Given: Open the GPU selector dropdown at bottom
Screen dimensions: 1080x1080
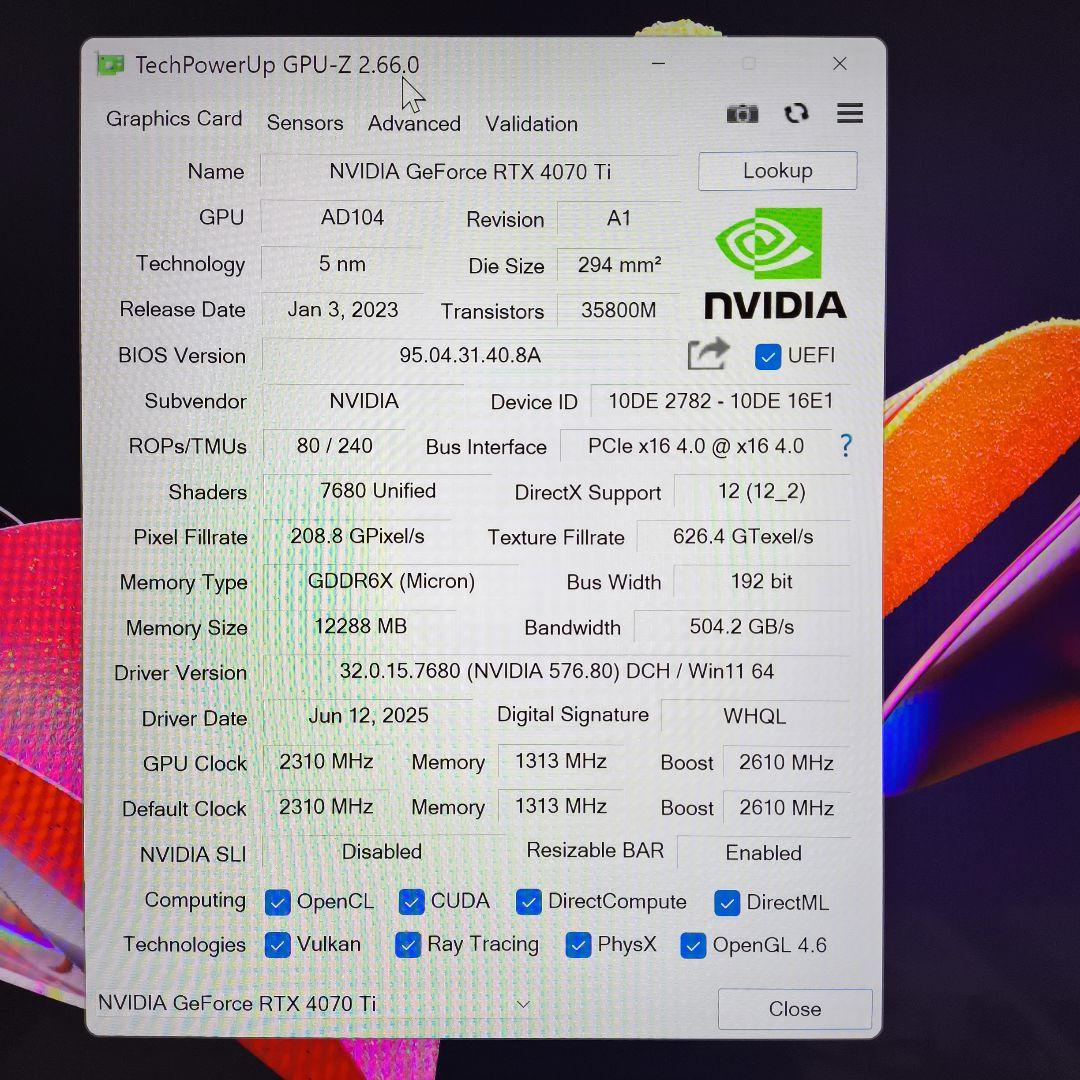Looking at the screenshot, I should click(523, 1004).
